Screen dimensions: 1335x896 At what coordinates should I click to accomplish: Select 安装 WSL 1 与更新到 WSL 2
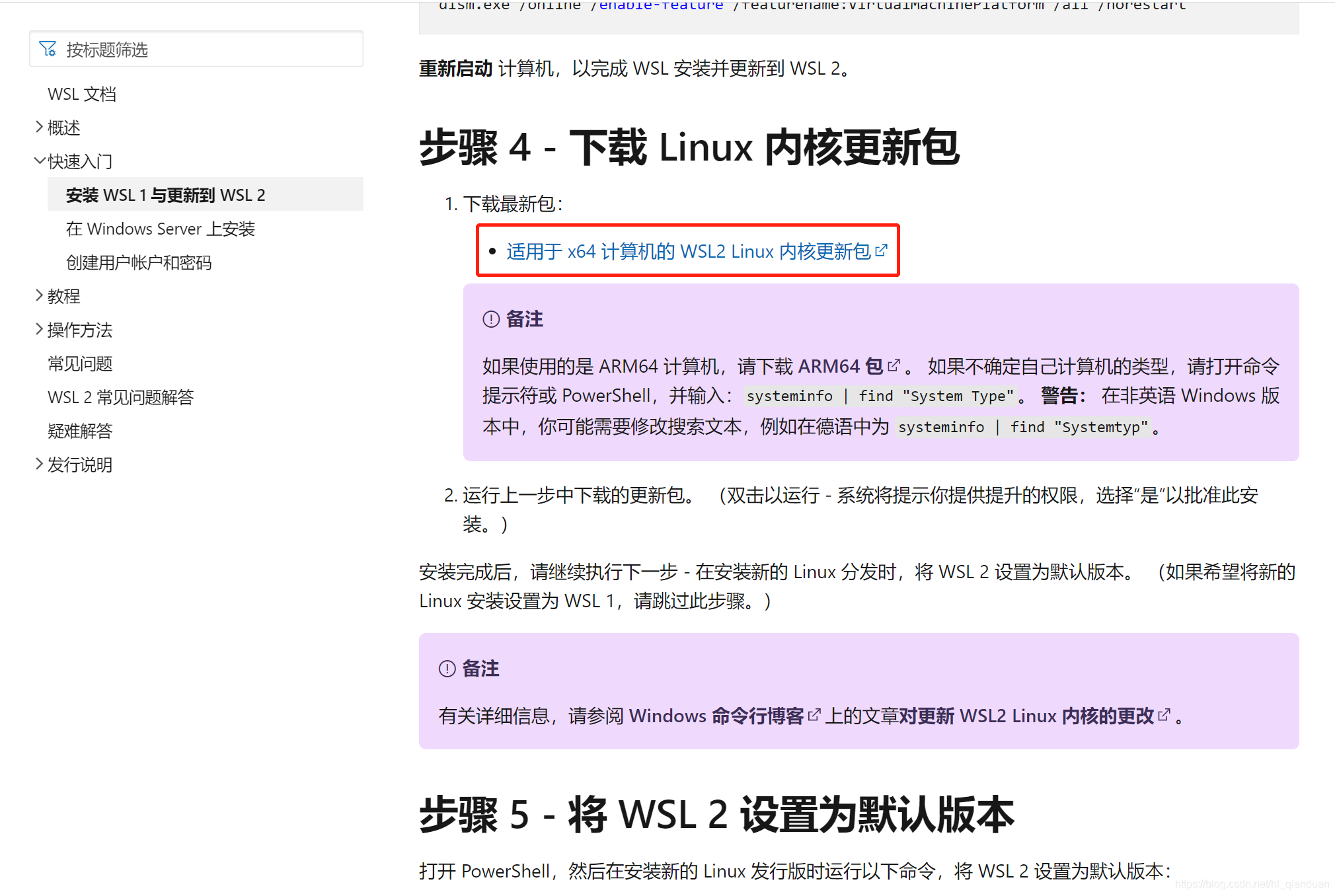(x=206, y=194)
